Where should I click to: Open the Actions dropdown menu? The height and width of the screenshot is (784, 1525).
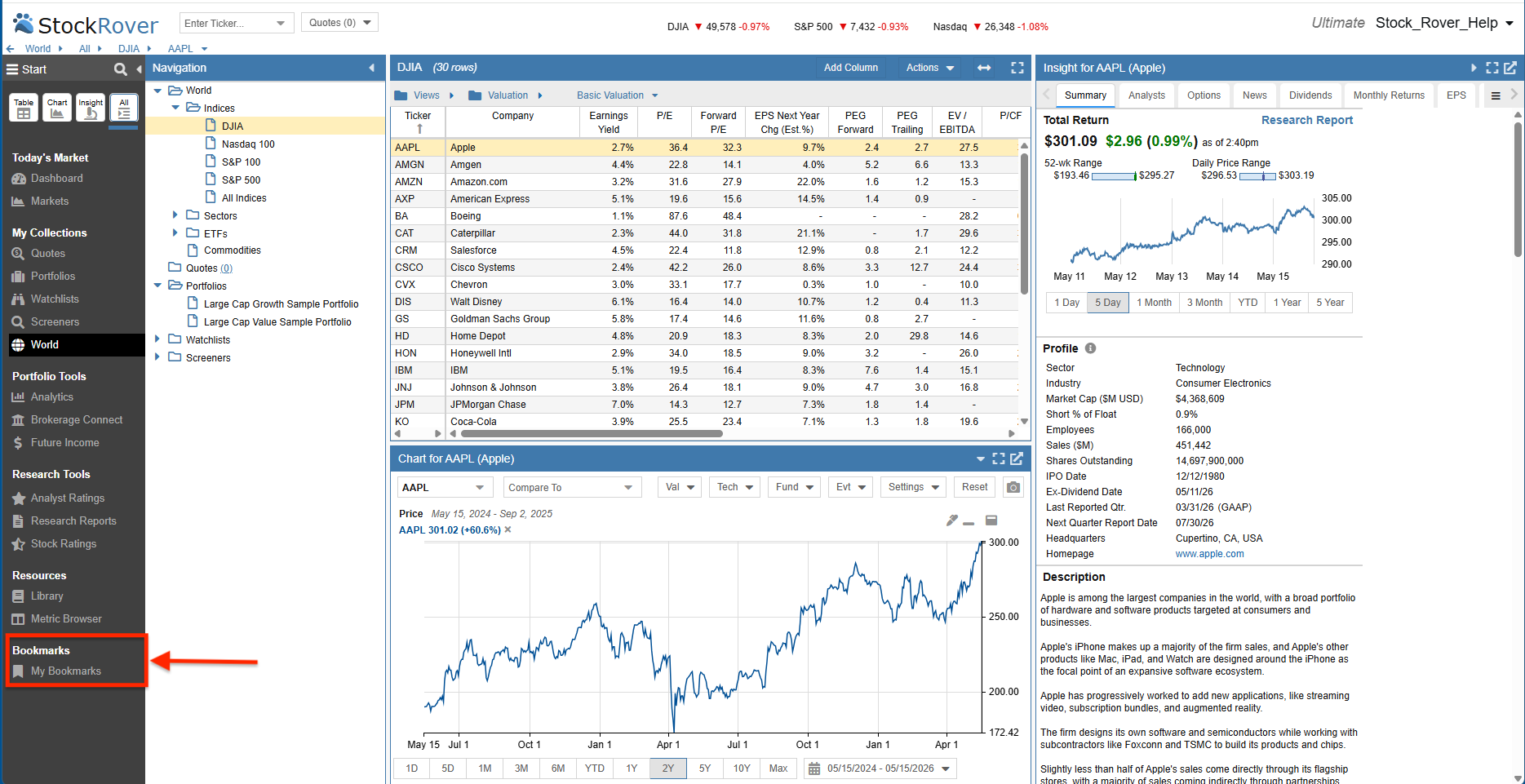coord(929,68)
